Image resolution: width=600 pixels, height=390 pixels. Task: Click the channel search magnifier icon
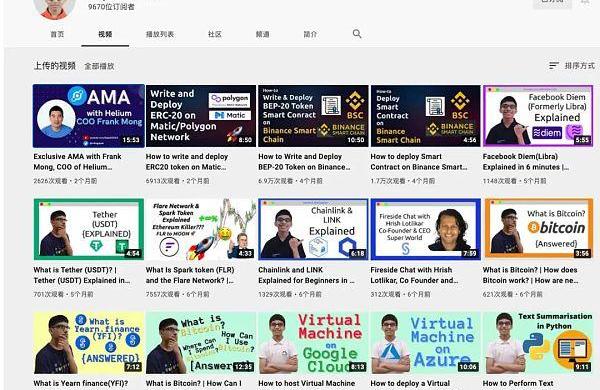[x=357, y=34]
